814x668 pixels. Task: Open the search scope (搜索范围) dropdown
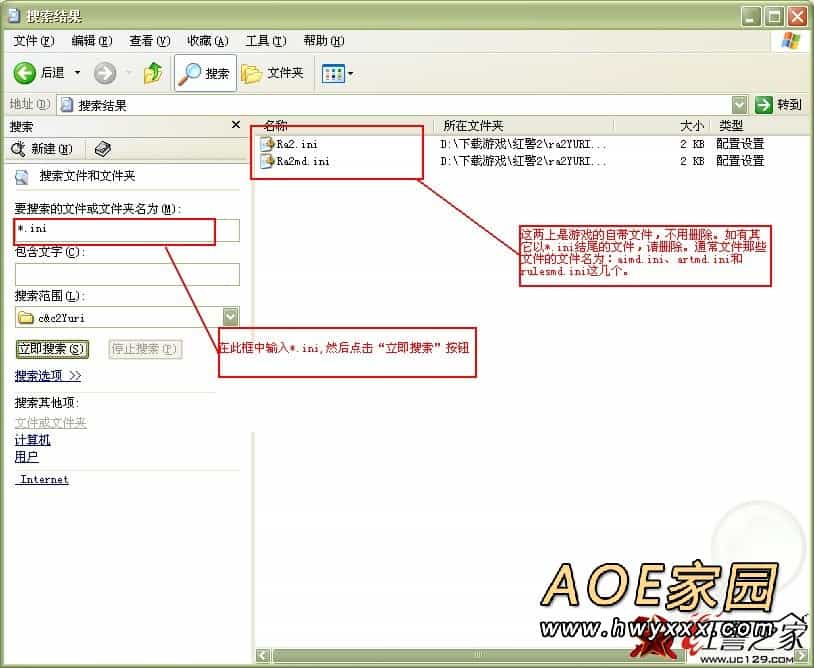pyautogui.click(x=231, y=317)
